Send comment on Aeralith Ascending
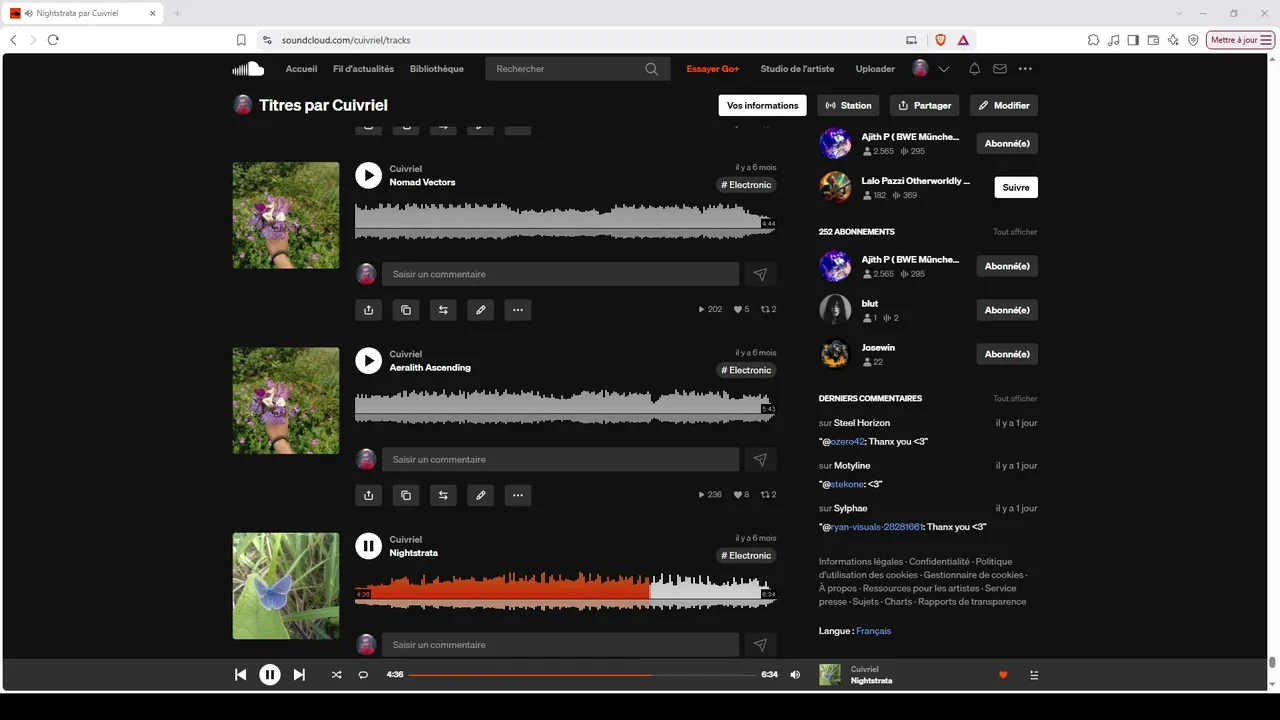The width and height of the screenshot is (1280, 720). 760,459
